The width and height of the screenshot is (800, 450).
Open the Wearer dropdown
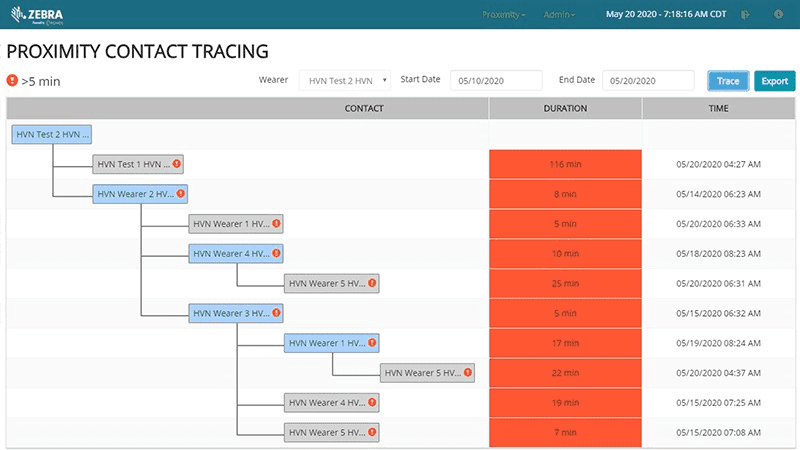pyautogui.click(x=345, y=81)
